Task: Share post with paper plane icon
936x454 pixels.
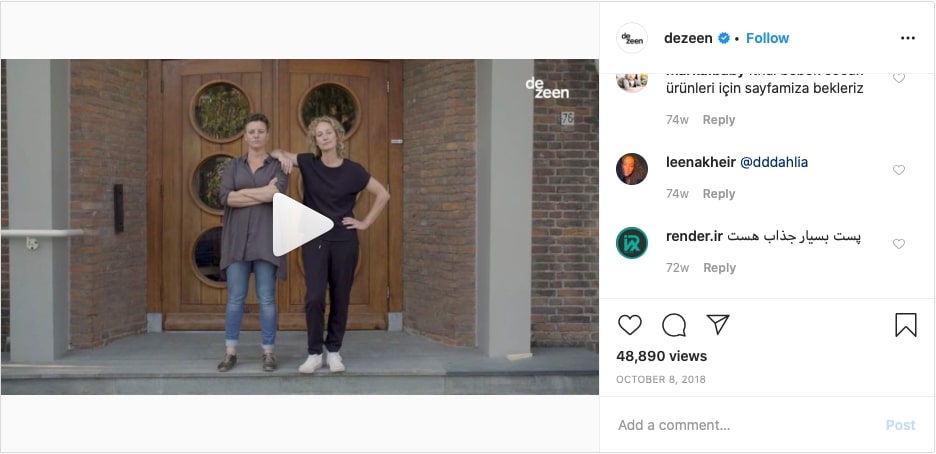Action: (718, 325)
